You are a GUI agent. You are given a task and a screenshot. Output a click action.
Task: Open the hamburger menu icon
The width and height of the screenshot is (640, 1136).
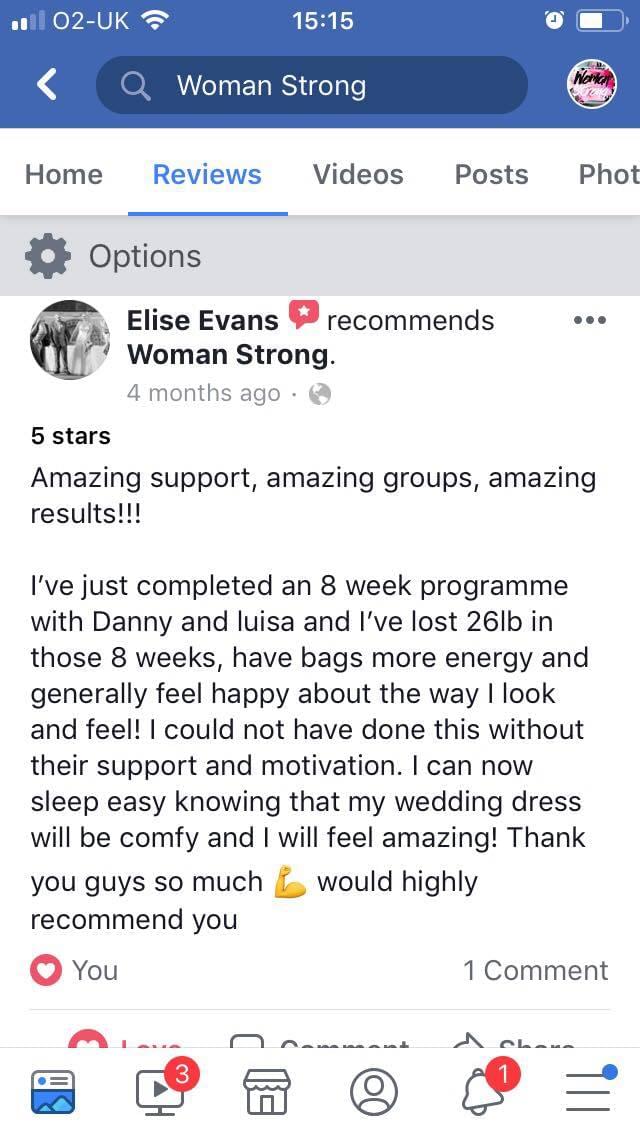click(x=589, y=1091)
